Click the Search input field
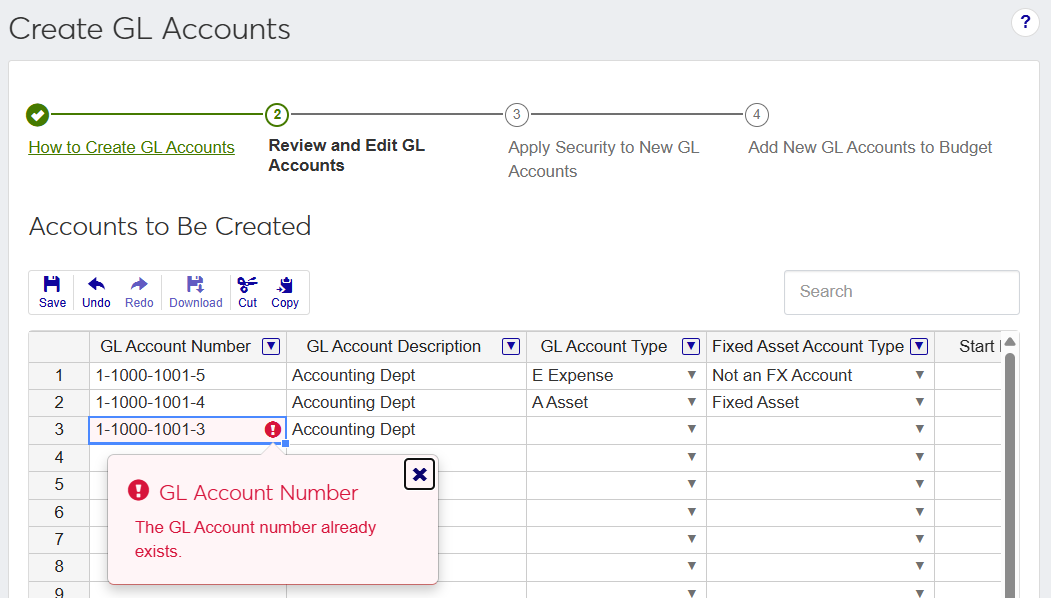Image resolution: width=1051 pixels, height=598 pixels. tap(901, 292)
